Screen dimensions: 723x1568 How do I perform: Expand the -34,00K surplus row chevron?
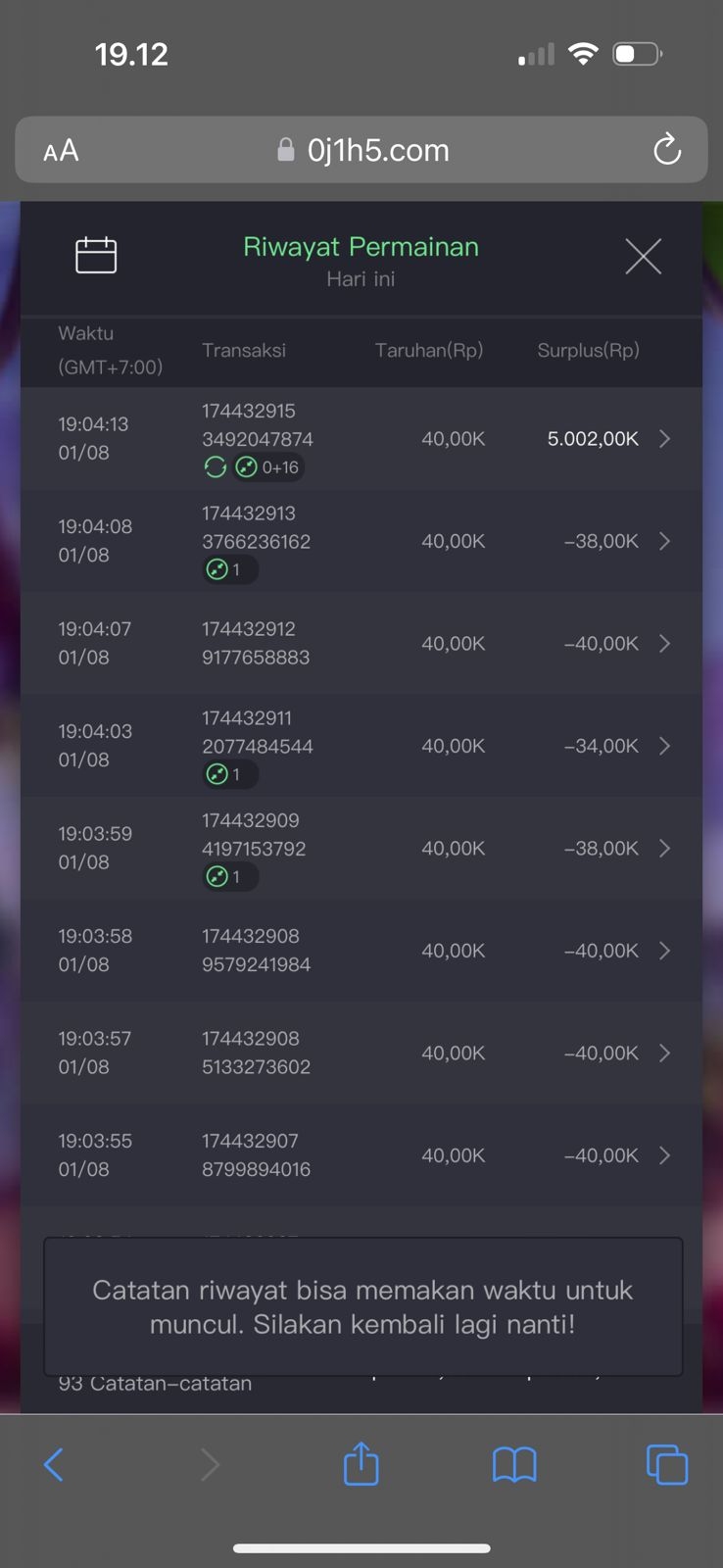[x=665, y=746]
